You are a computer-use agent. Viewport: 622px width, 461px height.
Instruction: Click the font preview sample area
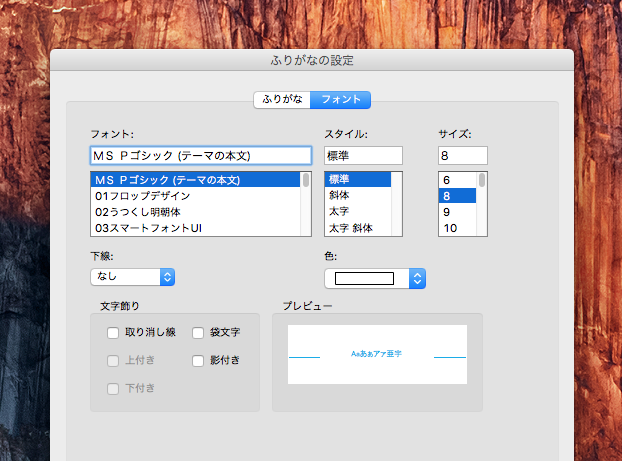point(377,354)
